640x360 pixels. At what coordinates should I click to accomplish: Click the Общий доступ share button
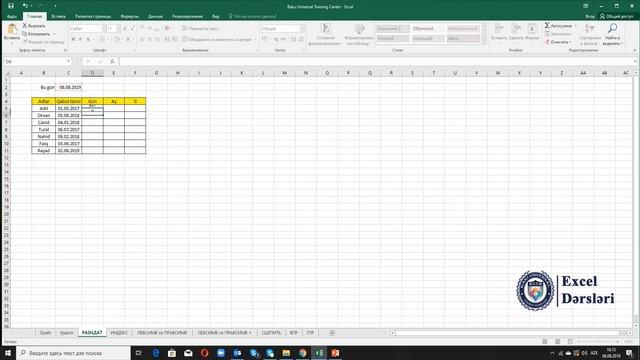coord(617,16)
